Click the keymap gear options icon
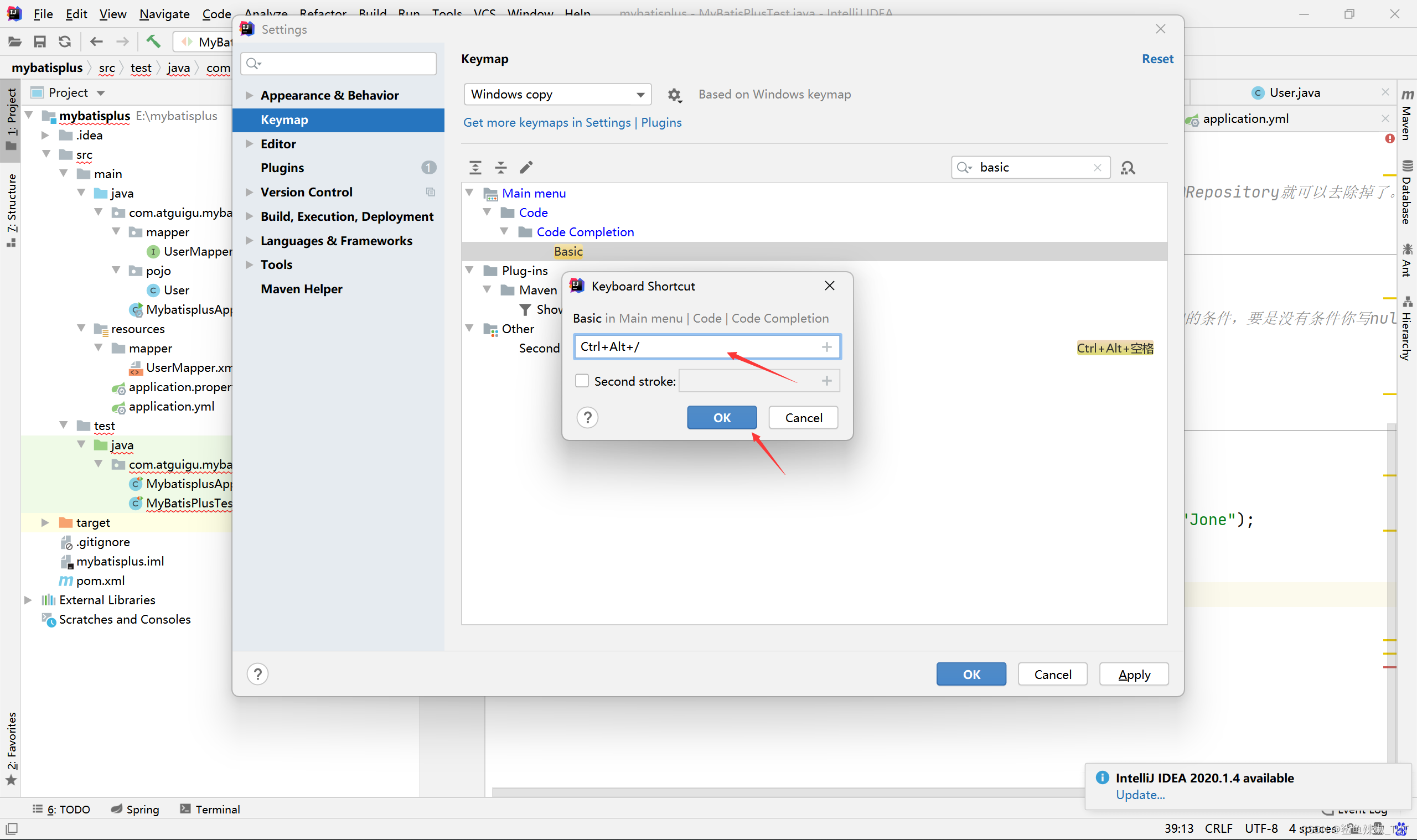This screenshot has width=1417, height=840. click(x=674, y=95)
